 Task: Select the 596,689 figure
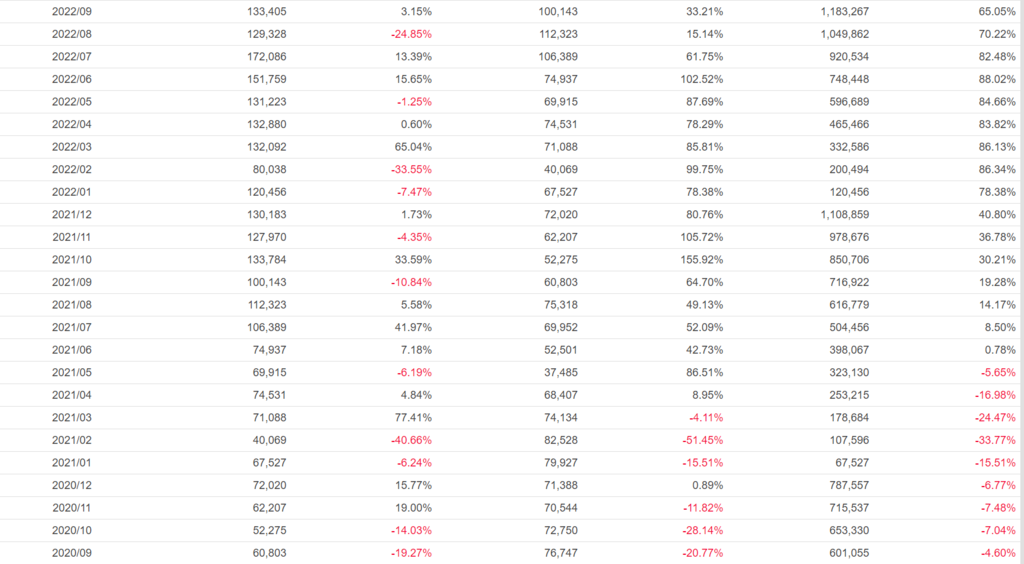(844, 101)
